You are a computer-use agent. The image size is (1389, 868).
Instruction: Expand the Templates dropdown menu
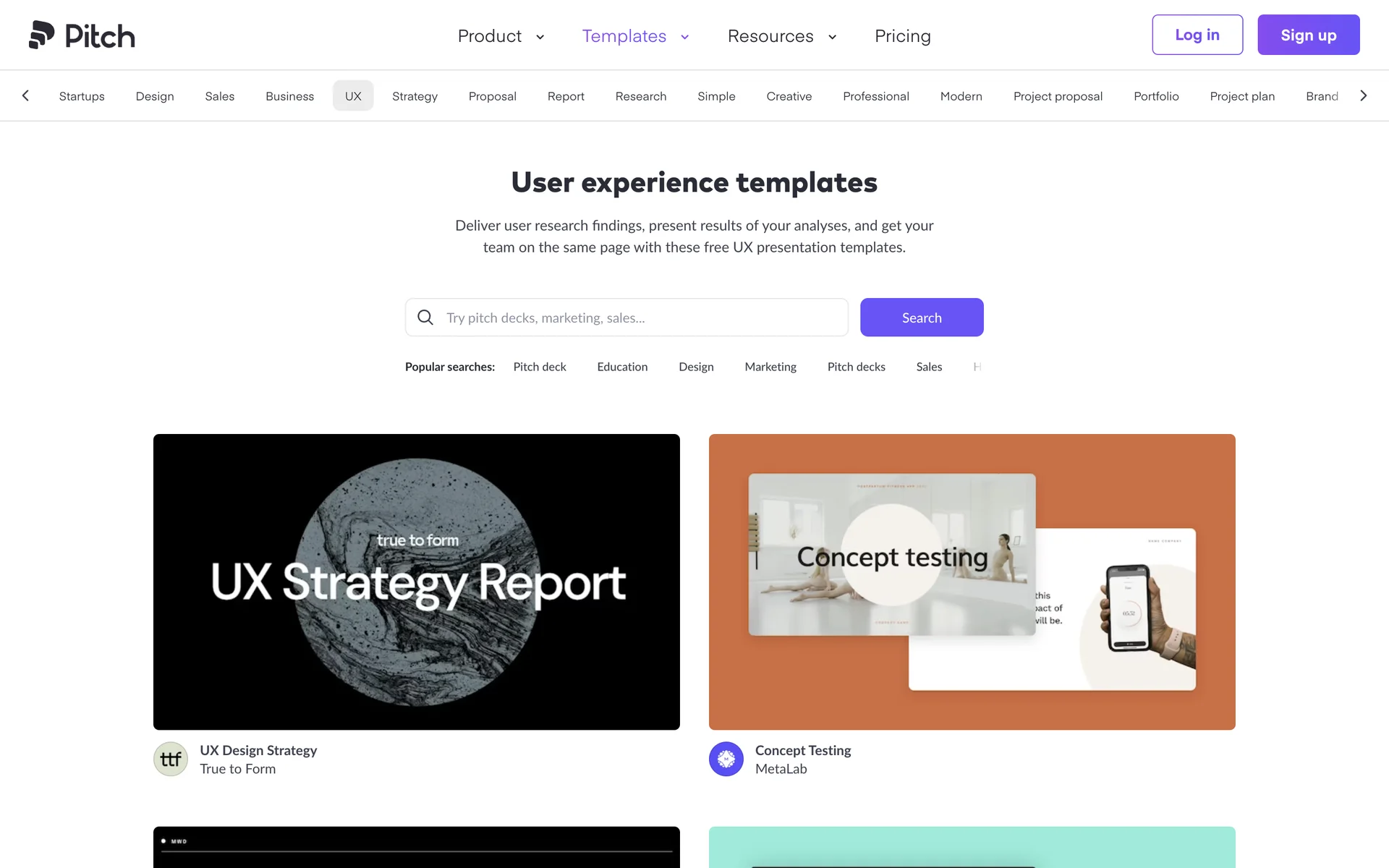[635, 36]
